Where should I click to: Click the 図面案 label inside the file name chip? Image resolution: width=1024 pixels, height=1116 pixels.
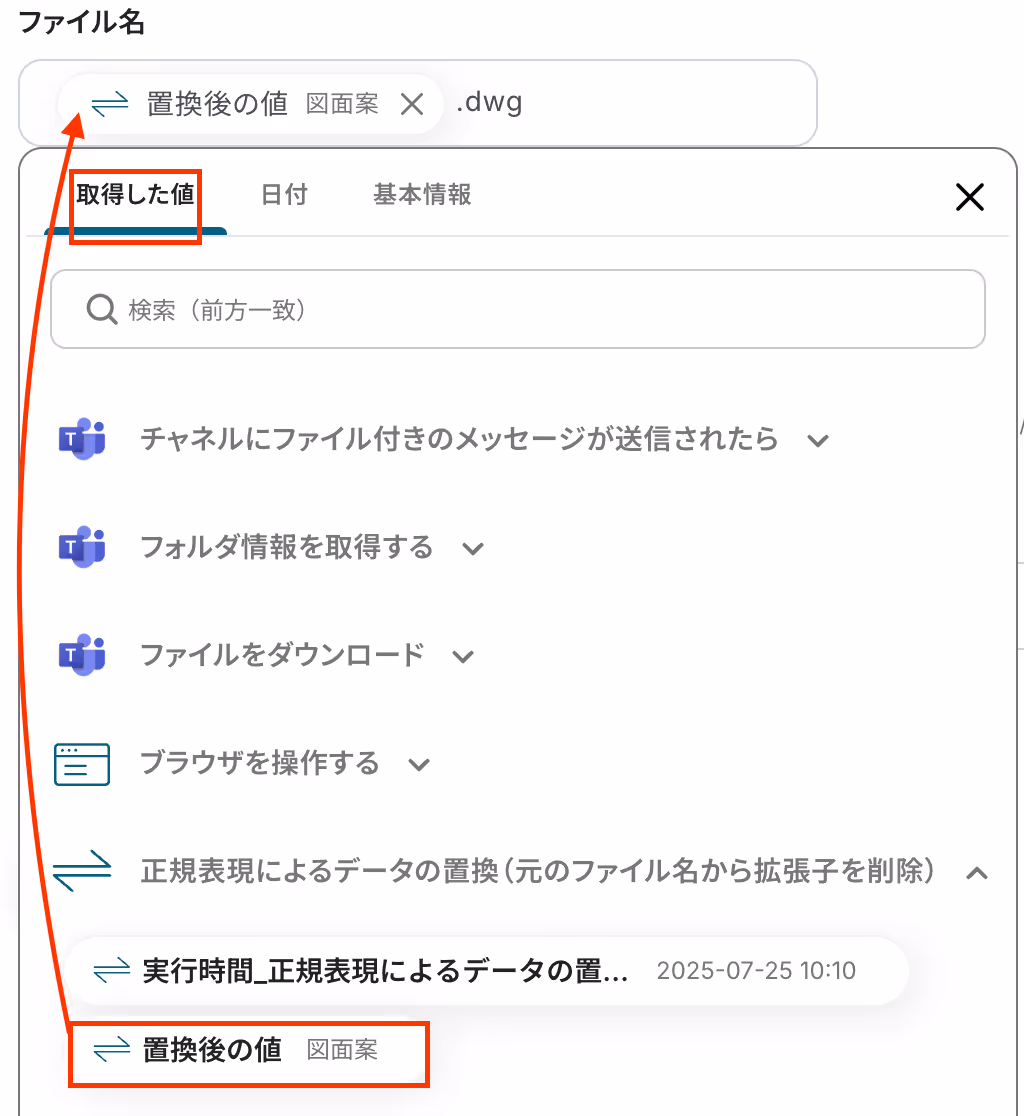pyautogui.click(x=342, y=105)
